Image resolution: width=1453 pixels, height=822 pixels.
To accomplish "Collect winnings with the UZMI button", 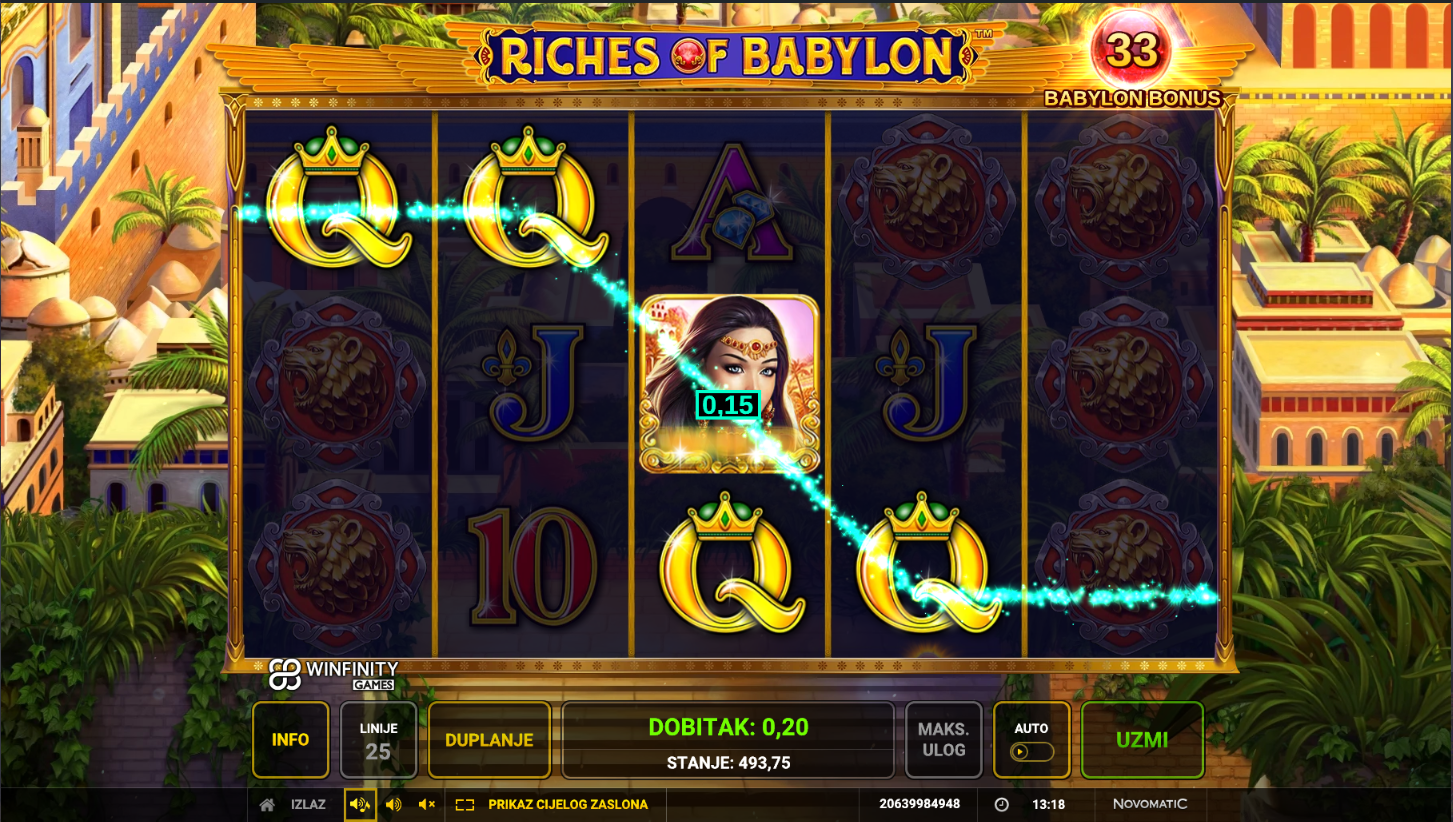I will pyautogui.click(x=1142, y=740).
